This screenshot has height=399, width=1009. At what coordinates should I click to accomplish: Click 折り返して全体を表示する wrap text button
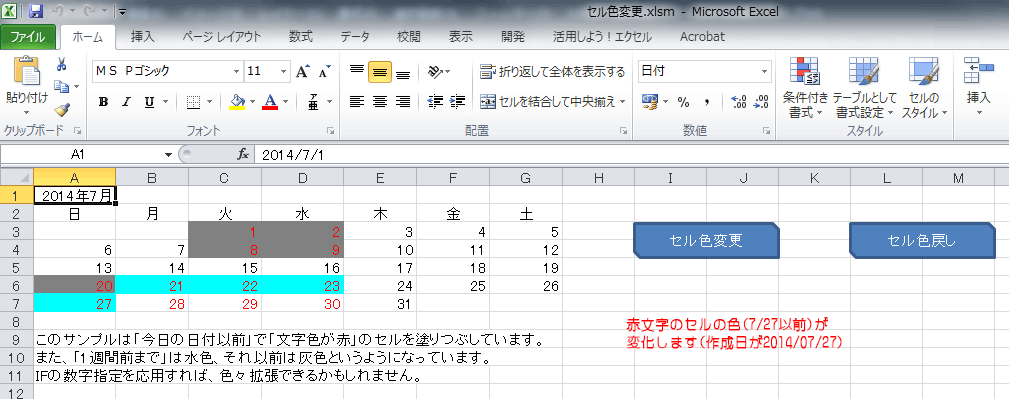click(553, 71)
